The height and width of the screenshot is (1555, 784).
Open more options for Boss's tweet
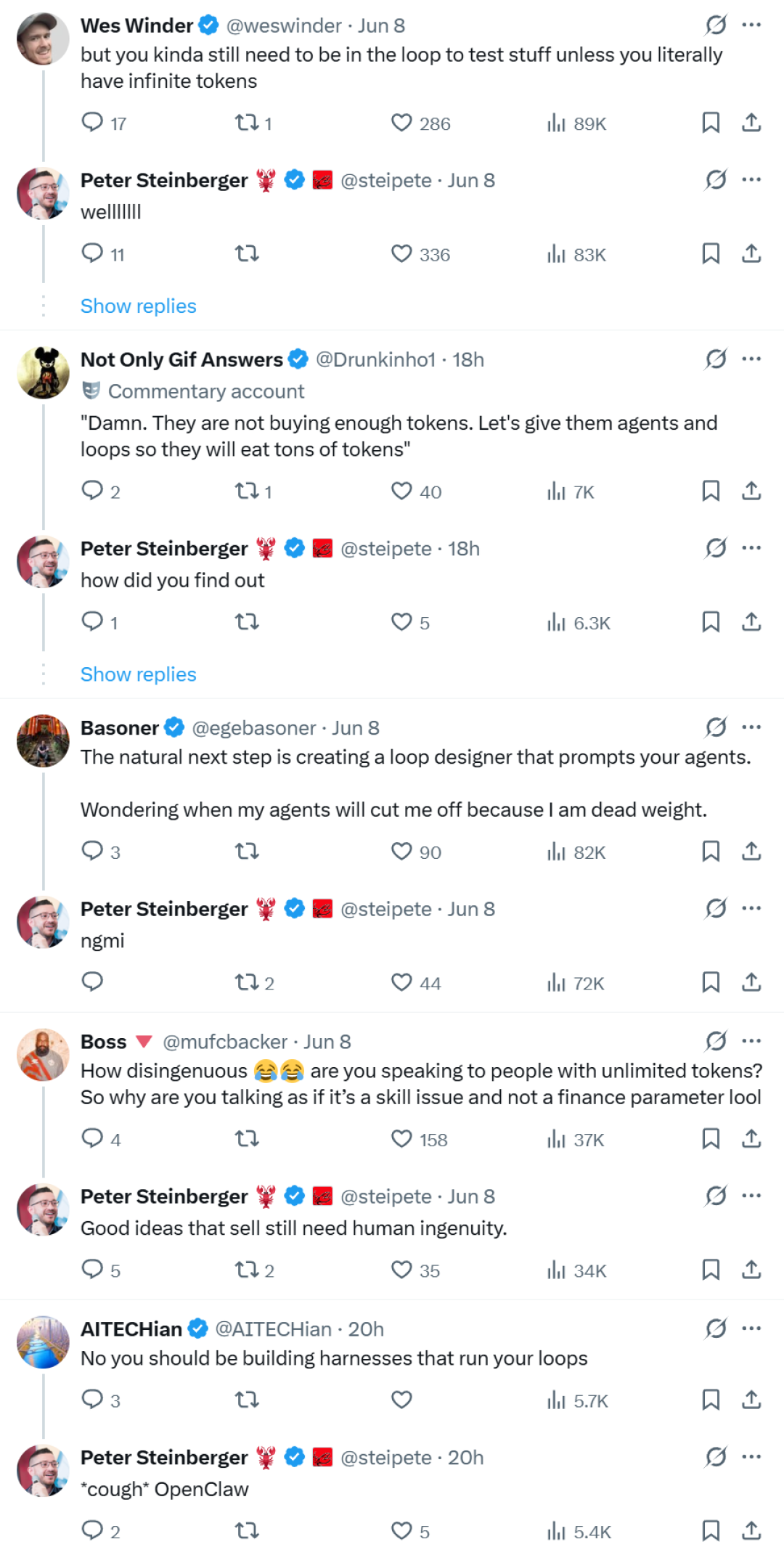coord(751,1041)
